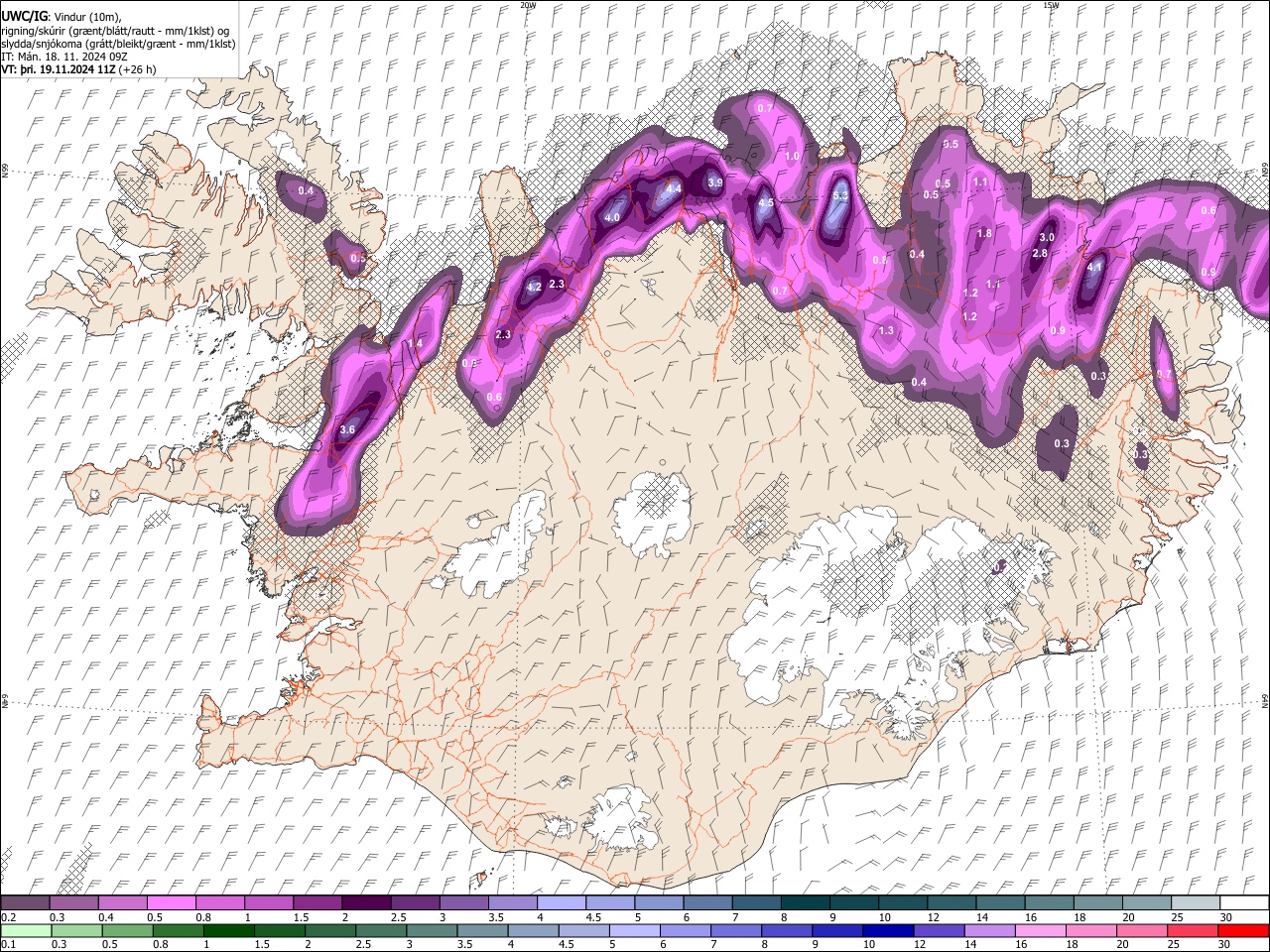1270x952 pixels.
Task: Click the 4.0 precipitation value on the map
Action: click(612, 217)
